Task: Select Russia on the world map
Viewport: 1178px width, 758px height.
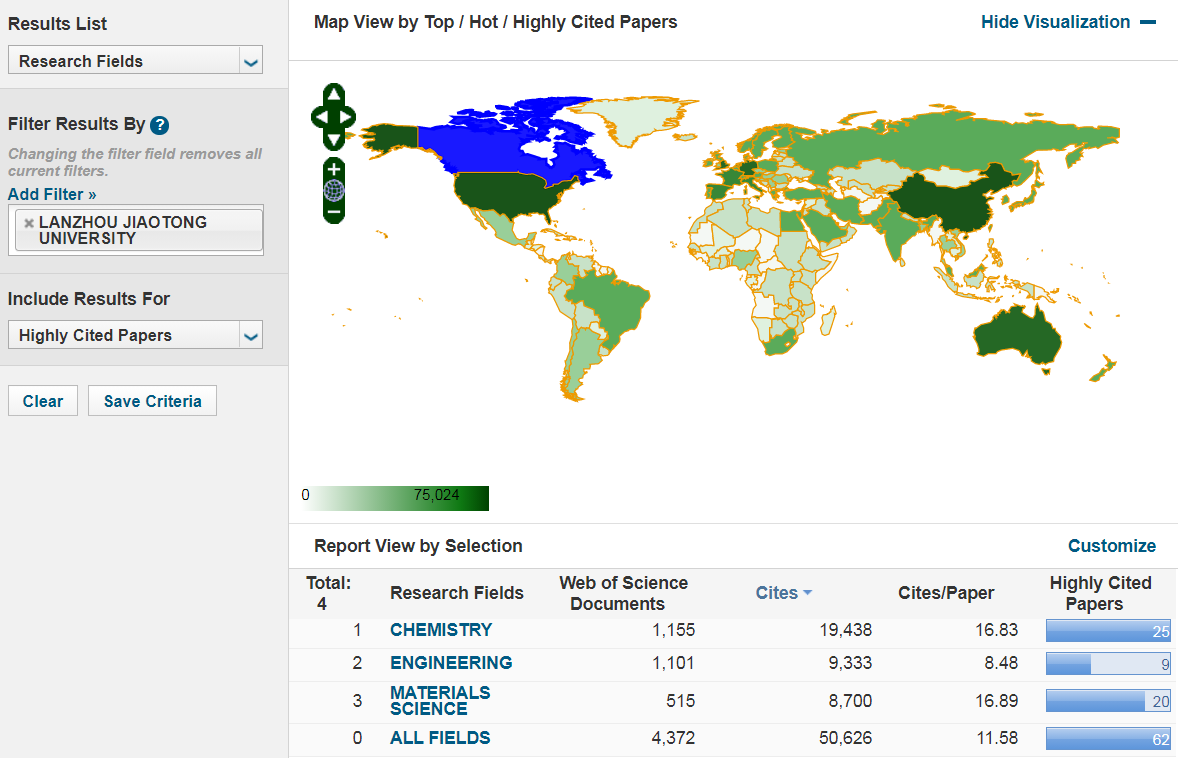Action: click(x=939, y=143)
